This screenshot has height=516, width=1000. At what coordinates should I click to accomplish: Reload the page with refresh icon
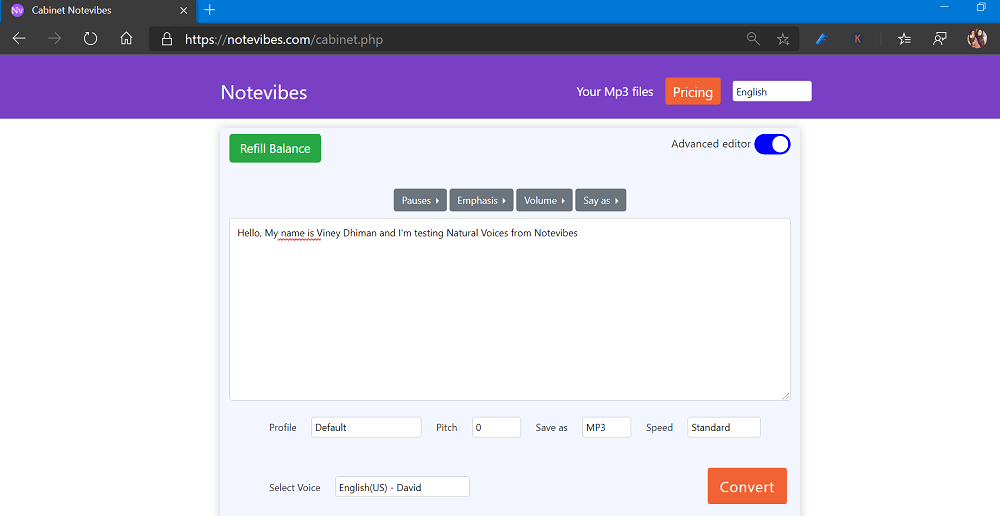[x=91, y=39]
